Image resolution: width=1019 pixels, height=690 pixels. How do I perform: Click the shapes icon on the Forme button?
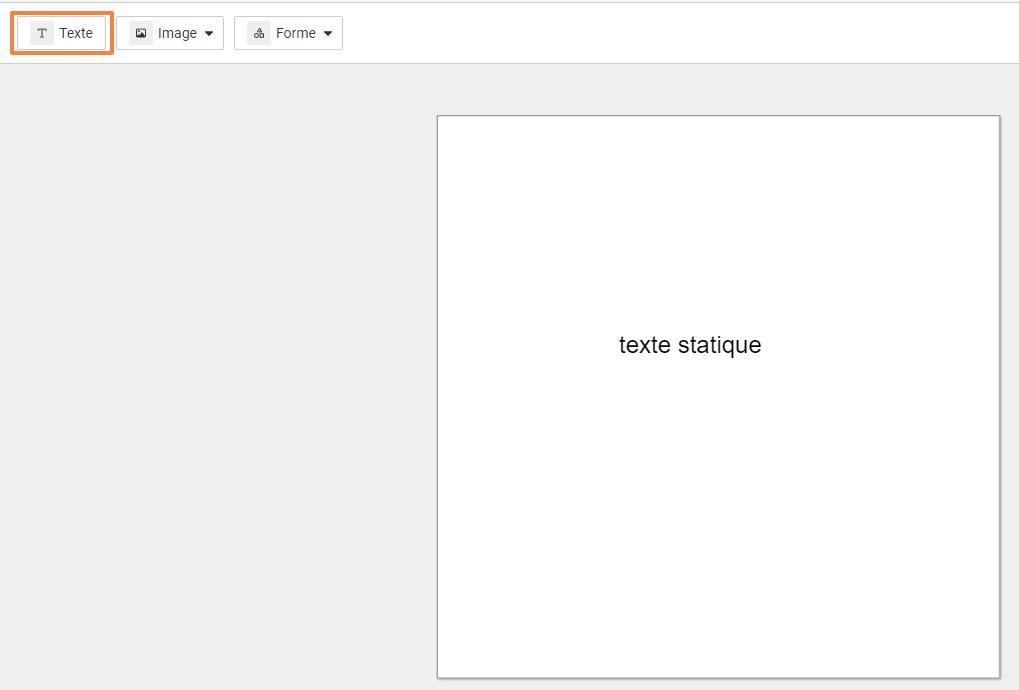pos(259,33)
